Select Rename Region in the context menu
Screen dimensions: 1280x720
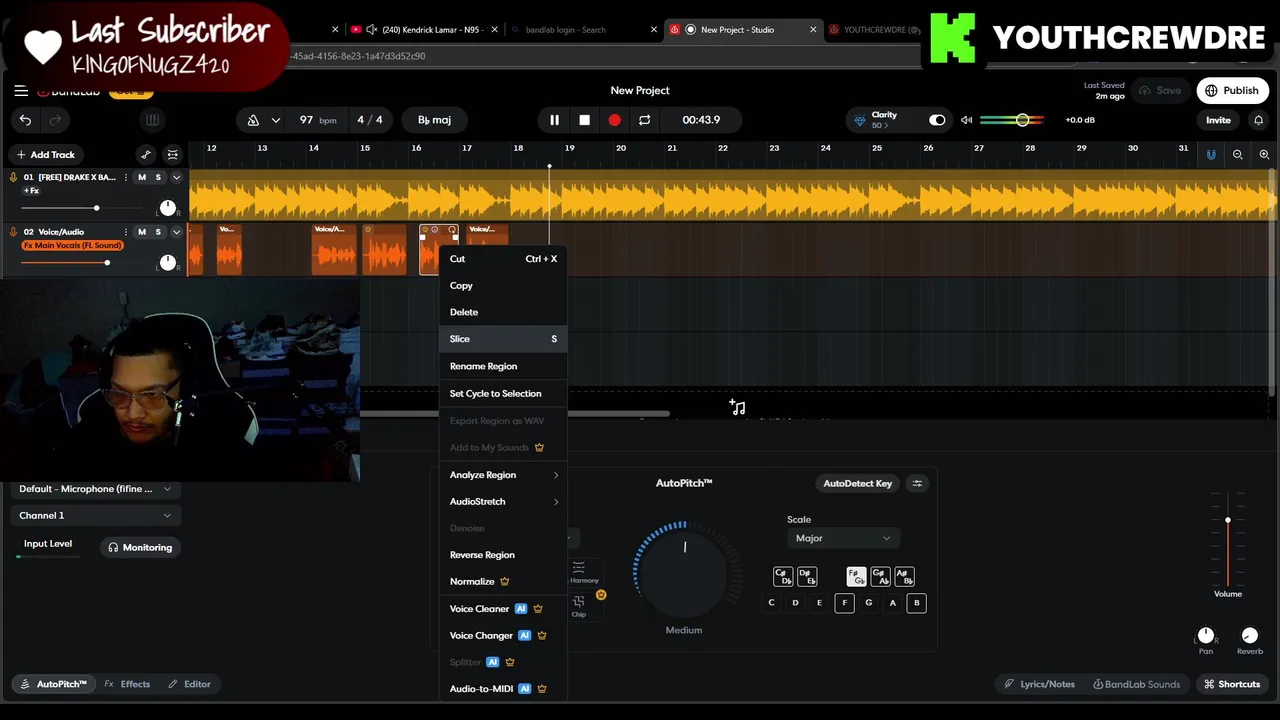pyautogui.click(x=503, y=366)
